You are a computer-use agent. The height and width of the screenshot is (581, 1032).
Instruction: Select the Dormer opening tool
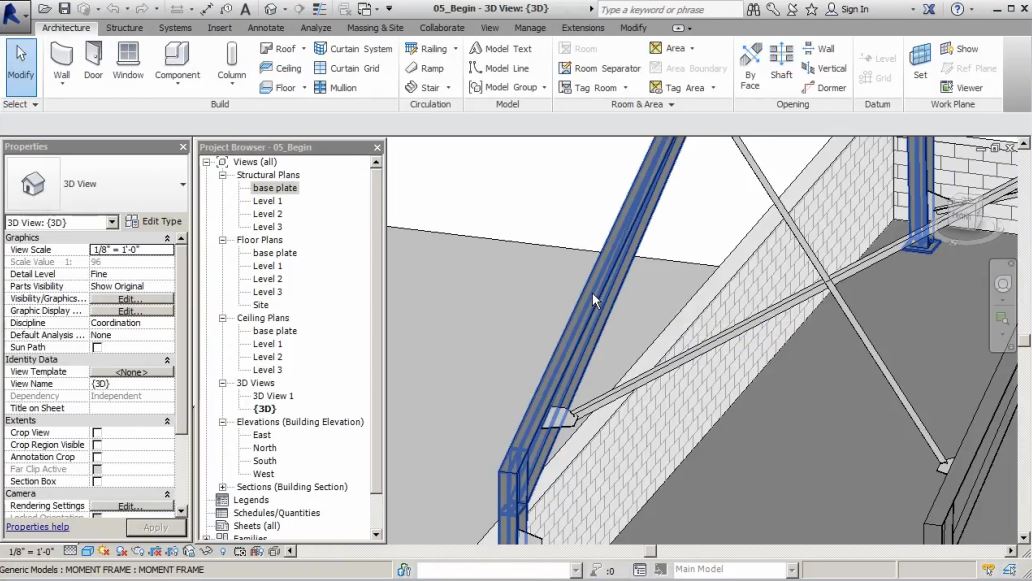824,88
